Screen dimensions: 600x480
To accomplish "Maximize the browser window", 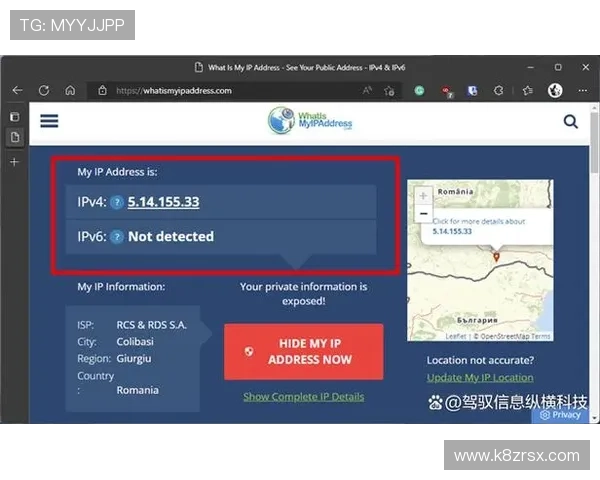I will (558, 67).
